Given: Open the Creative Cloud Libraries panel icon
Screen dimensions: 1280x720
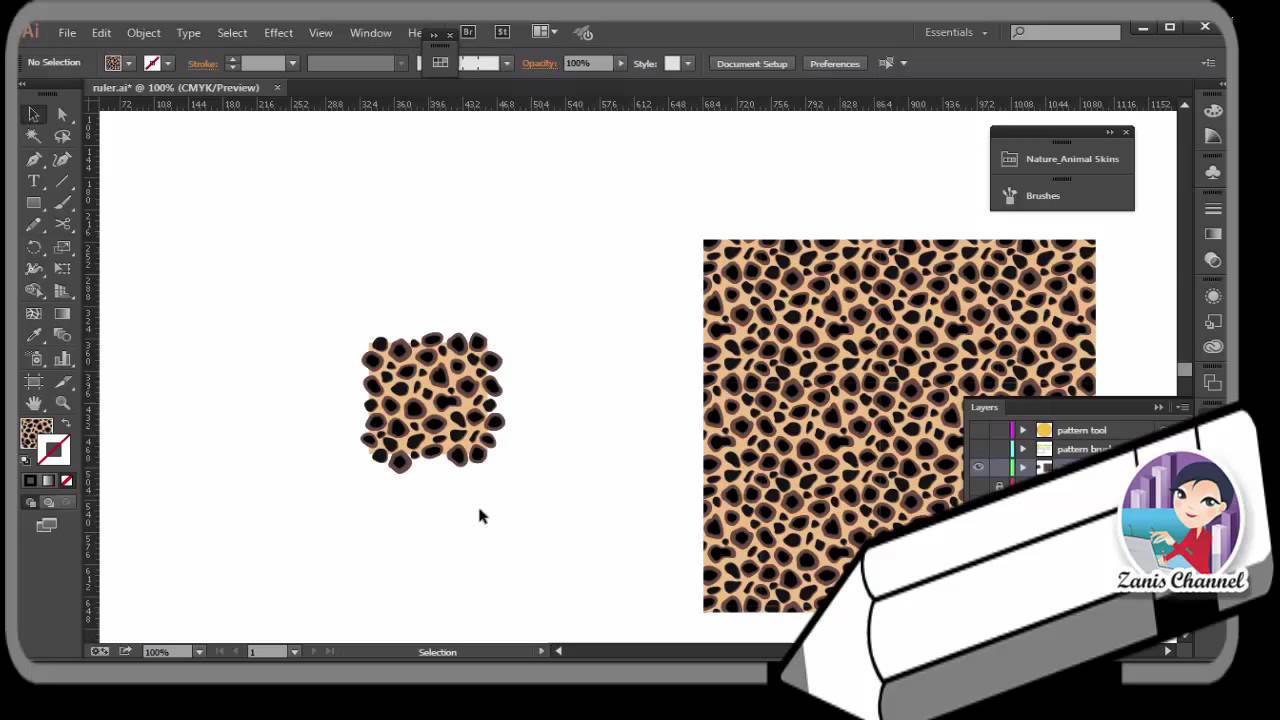Looking at the screenshot, I should [1213, 346].
